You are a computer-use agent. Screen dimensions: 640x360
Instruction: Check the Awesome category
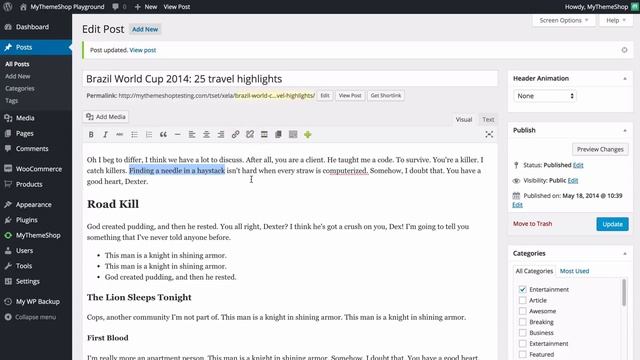click(x=522, y=311)
